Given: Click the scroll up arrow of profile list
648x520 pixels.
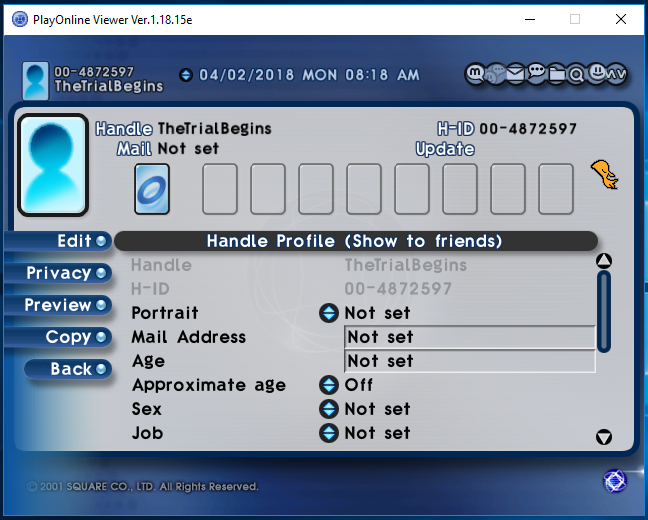Looking at the screenshot, I should coord(604,260).
